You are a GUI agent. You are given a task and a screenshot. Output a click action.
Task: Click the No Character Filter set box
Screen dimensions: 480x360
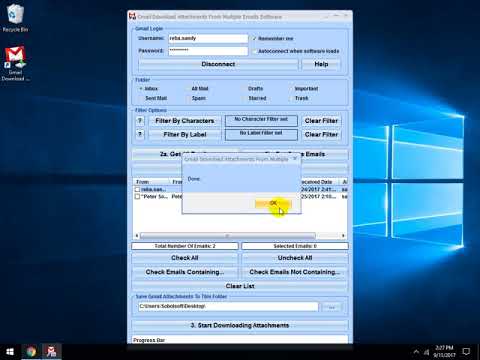point(261,121)
